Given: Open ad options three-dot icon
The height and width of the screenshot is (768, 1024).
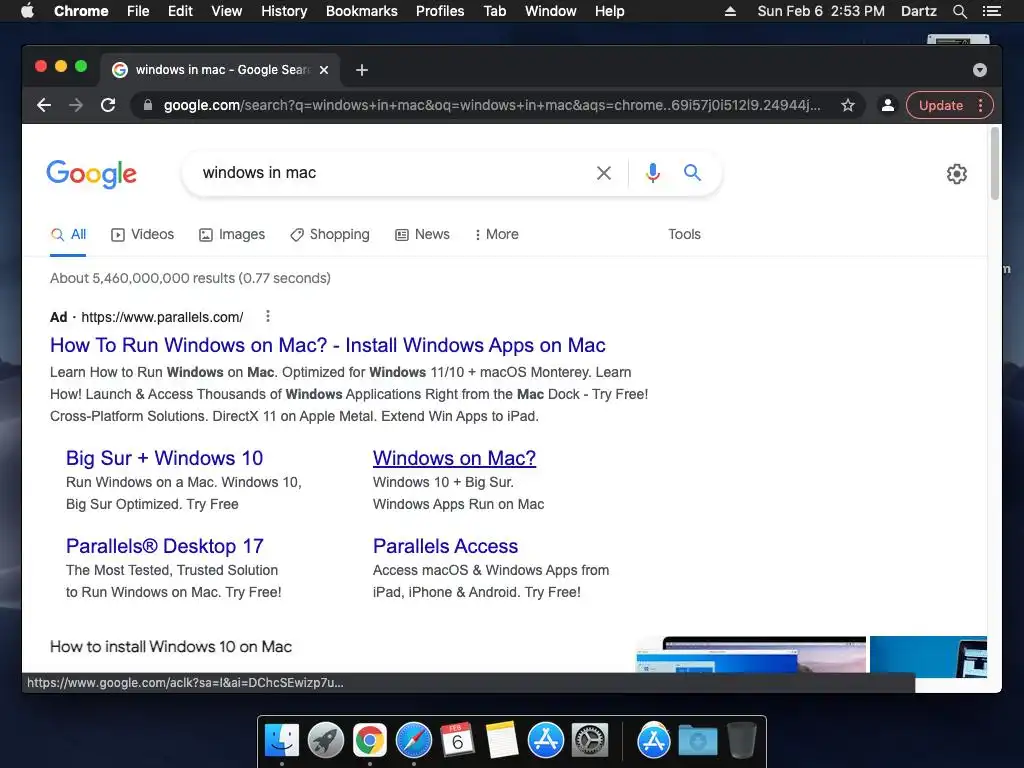Looking at the screenshot, I should click(268, 317).
